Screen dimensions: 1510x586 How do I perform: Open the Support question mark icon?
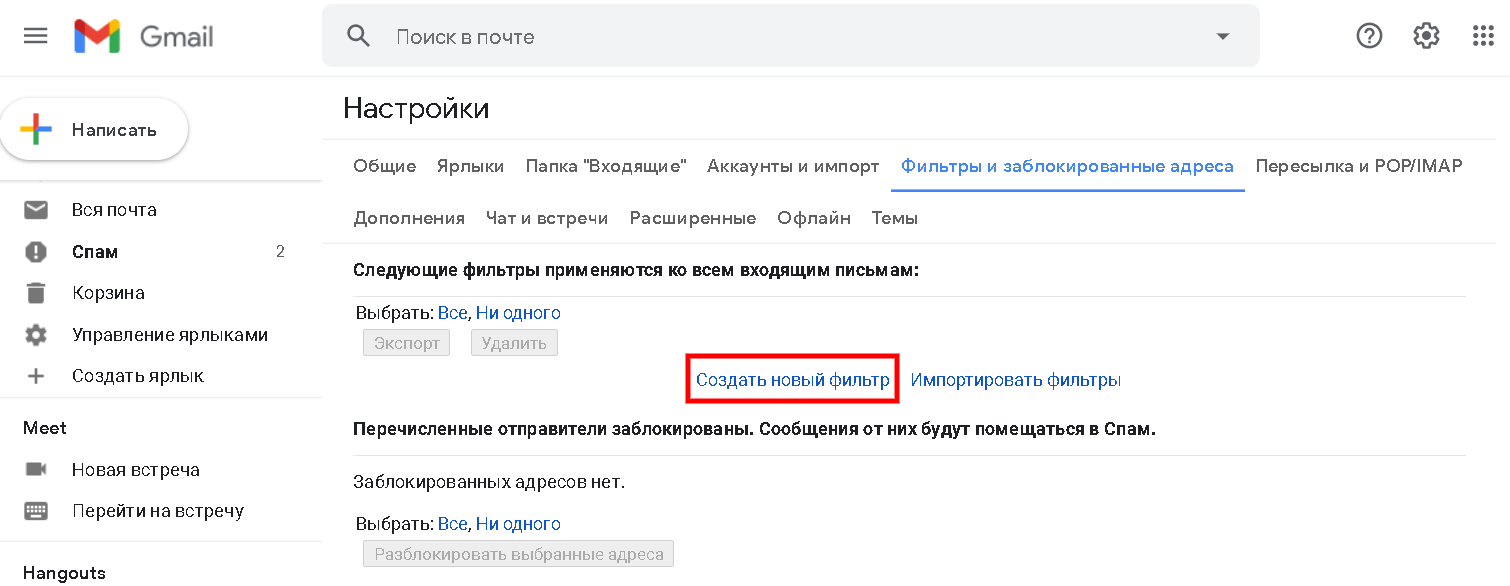tap(1368, 36)
